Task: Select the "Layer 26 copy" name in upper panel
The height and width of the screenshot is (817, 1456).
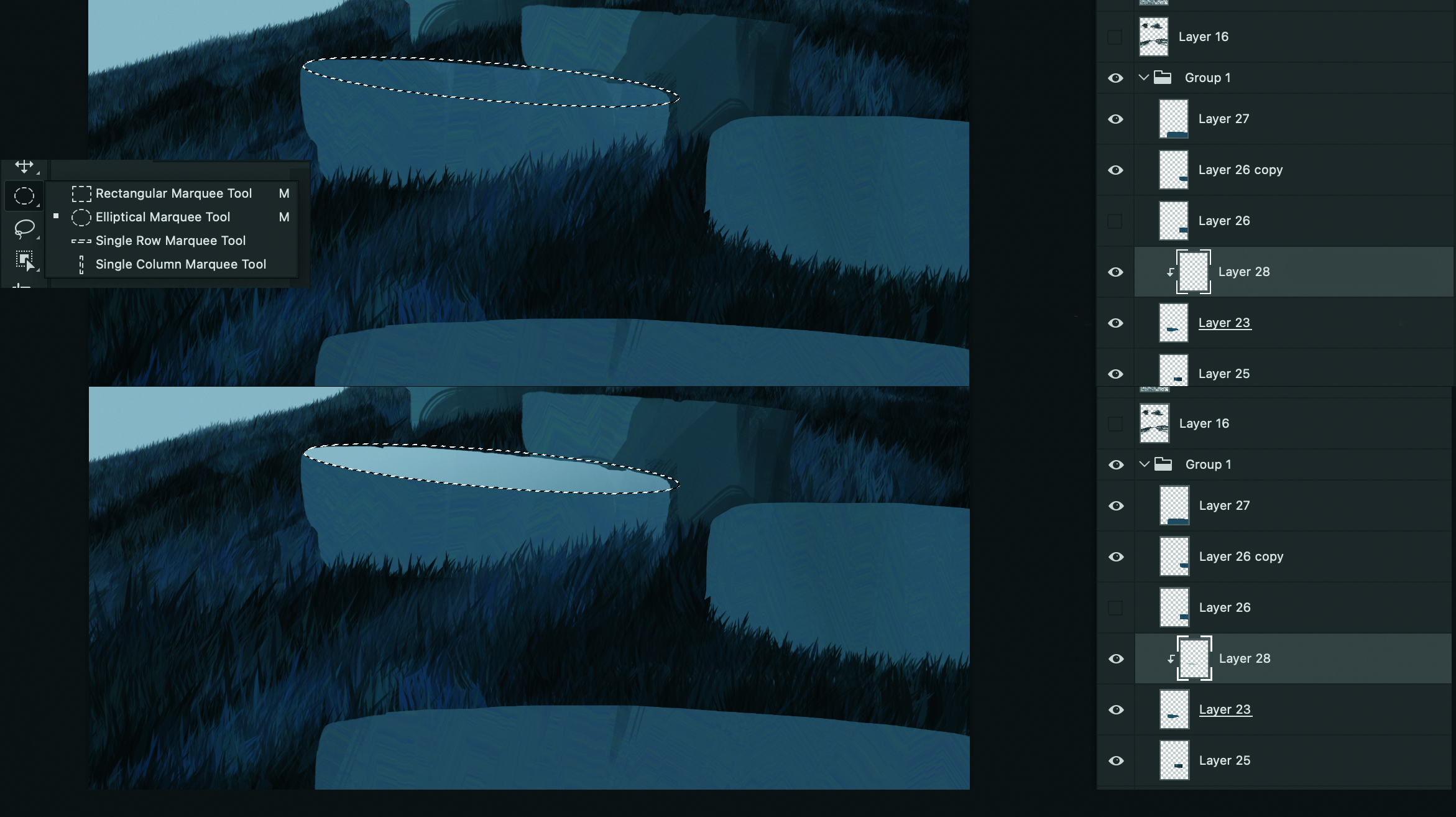Action: (x=1240, y=170)
